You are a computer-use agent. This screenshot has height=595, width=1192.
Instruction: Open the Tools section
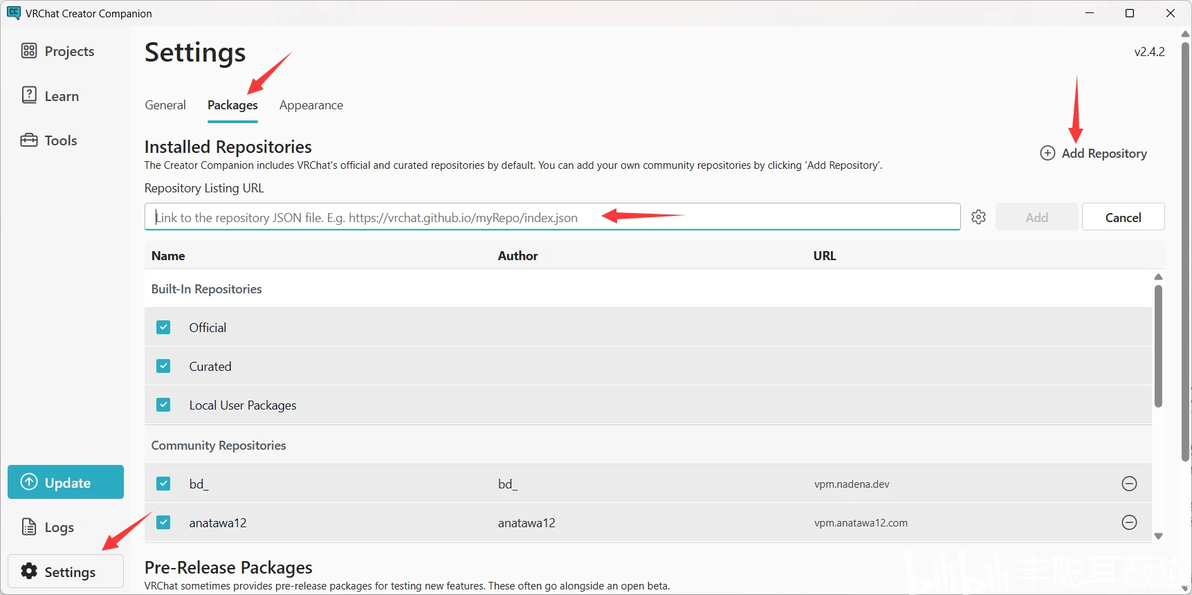click(x=49, y=141)
